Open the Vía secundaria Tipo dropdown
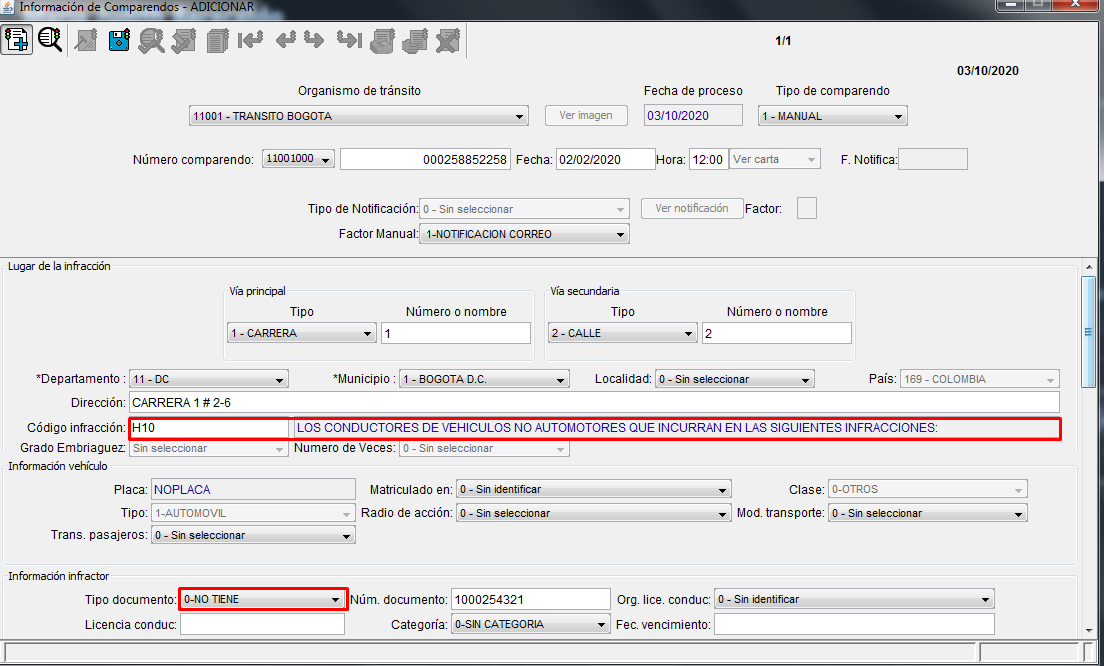 (x=622, y=333)
